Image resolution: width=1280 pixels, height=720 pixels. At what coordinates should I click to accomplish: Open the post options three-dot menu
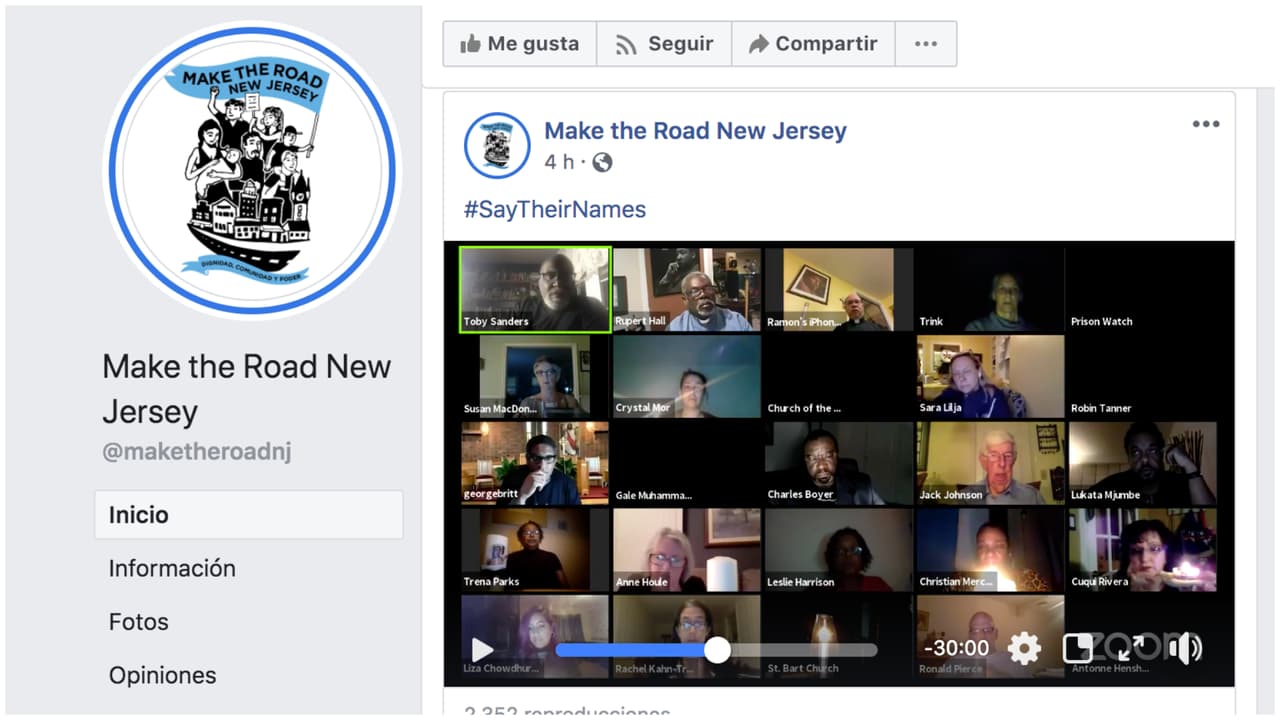pyautogui.click(x=1205, y=124)
